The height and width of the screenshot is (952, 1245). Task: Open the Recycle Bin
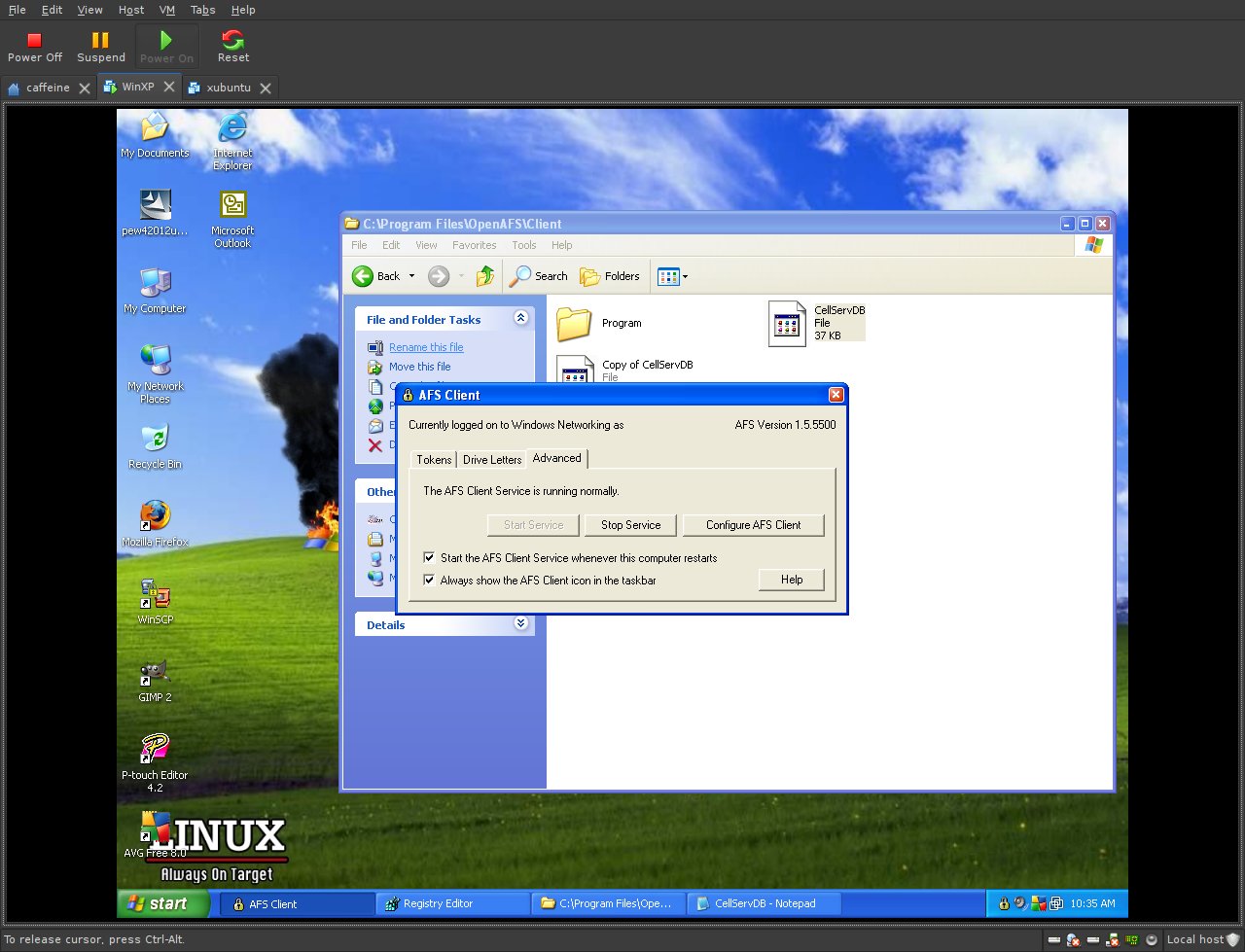(155, 446)
